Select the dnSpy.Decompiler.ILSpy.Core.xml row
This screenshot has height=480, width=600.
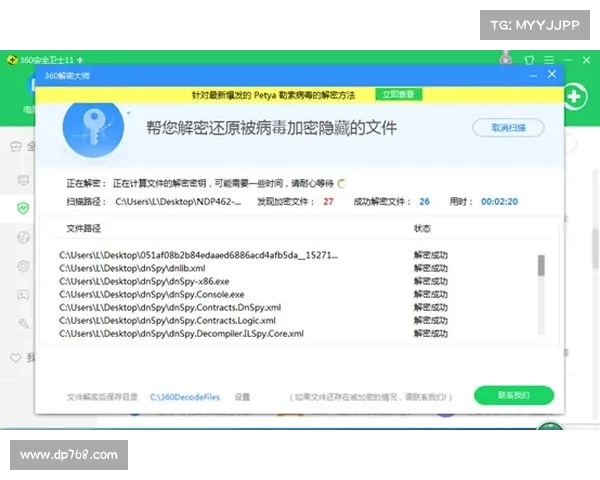point(253,333)
